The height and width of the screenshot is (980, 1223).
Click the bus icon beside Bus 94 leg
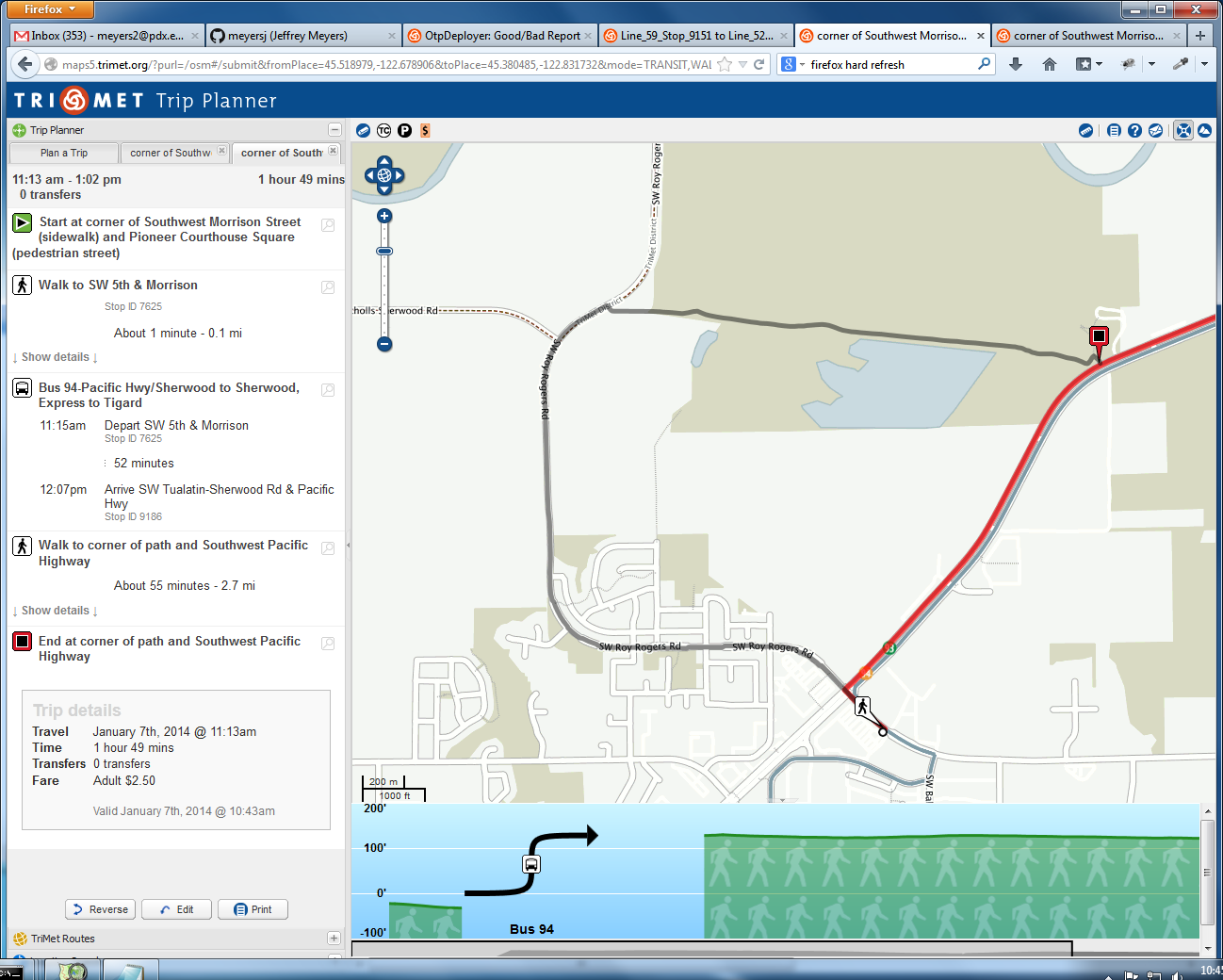pyautogui.click(x=23, y=388)
